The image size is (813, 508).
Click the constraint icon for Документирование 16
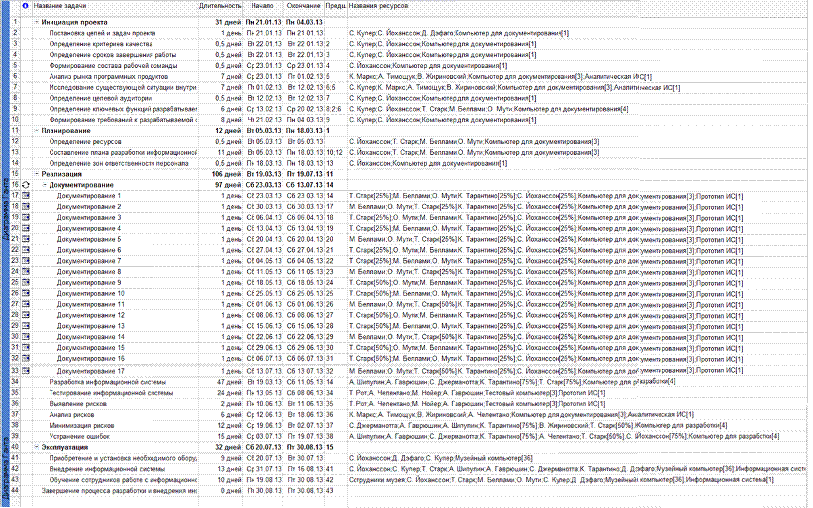[x=26, y=359]
